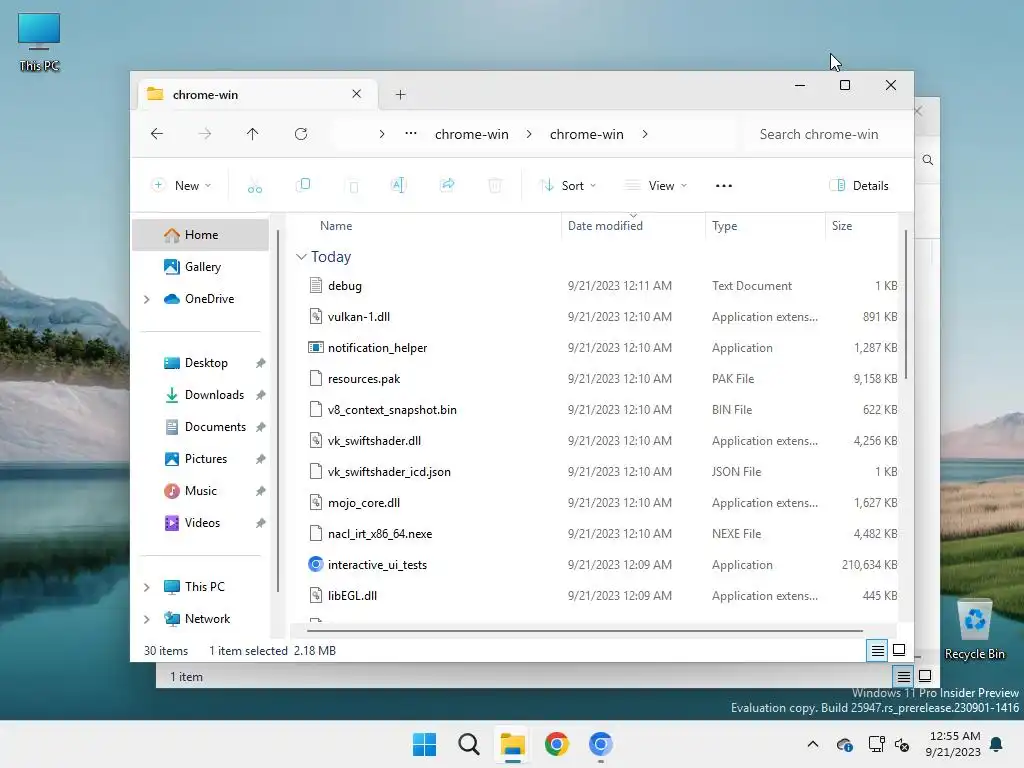The image size is (1024, 768).
Task: Show hidden tray icons chevron
Action: pos(812,744)
